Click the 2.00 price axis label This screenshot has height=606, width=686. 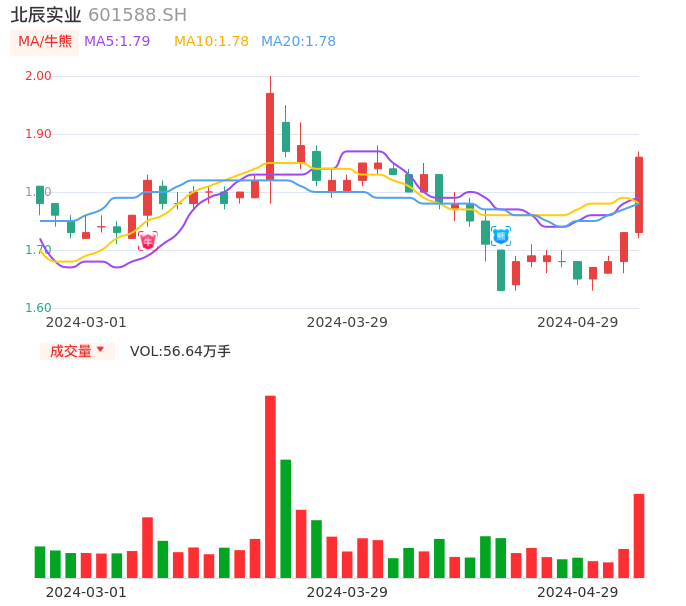[x=38, y=76]
